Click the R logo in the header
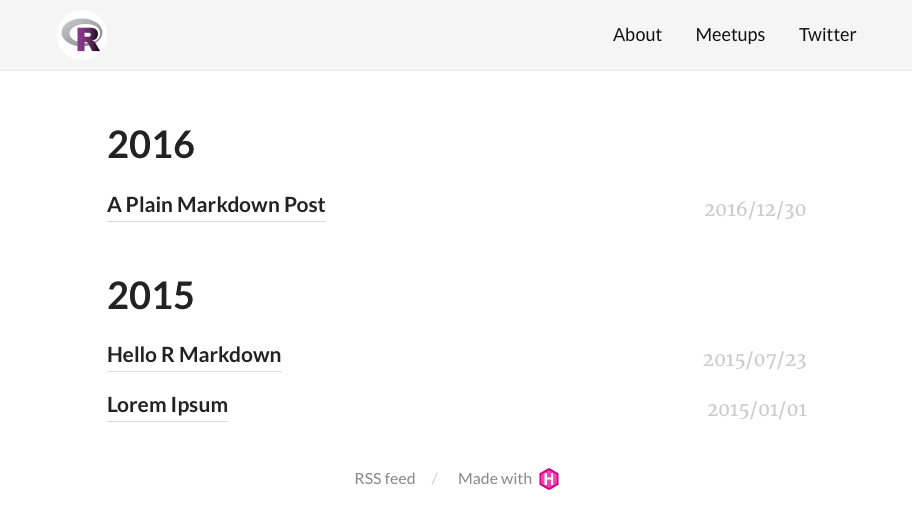 82,36
